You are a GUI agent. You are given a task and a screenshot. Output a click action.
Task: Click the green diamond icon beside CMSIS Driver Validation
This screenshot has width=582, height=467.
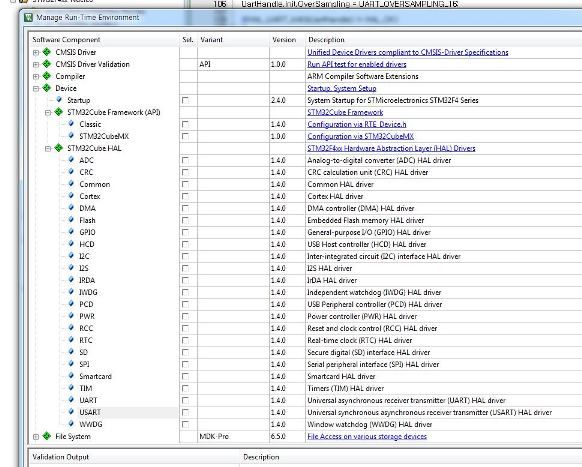click(46, 64)
